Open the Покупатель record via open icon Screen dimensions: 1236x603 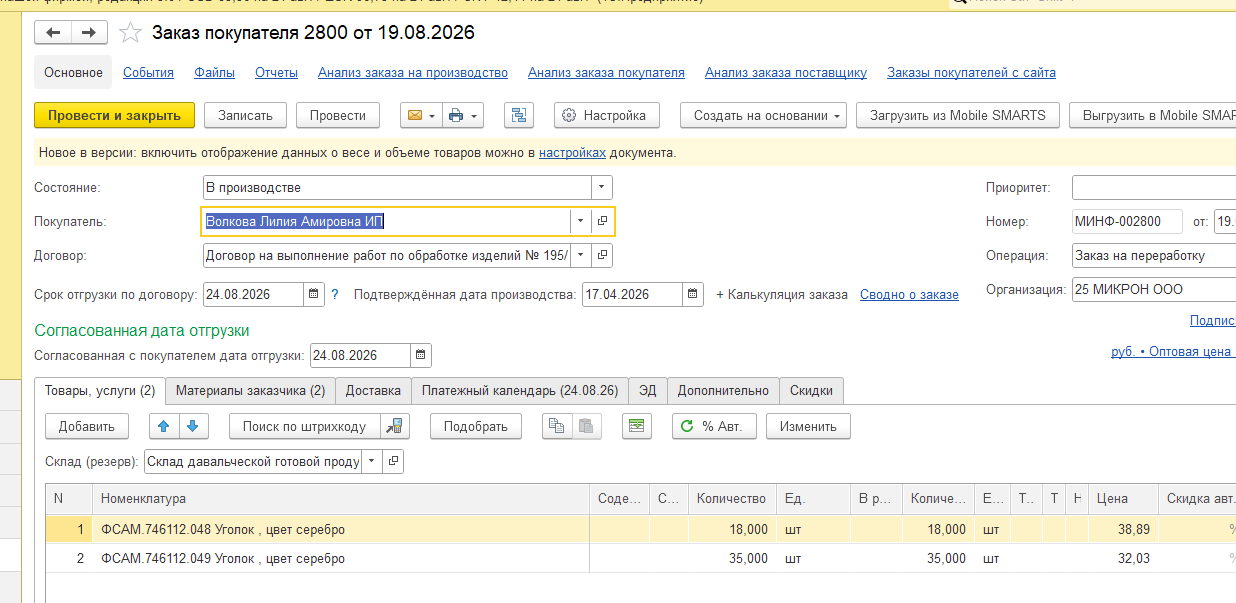click(602, 221)
